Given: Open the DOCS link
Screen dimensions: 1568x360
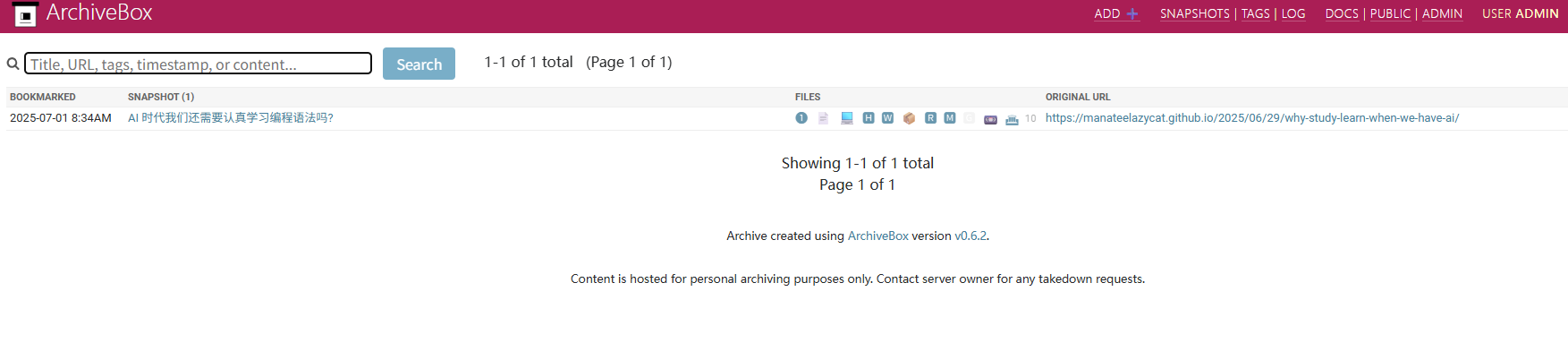Looking at the screenshot, I should click(x=1342, y=13).
